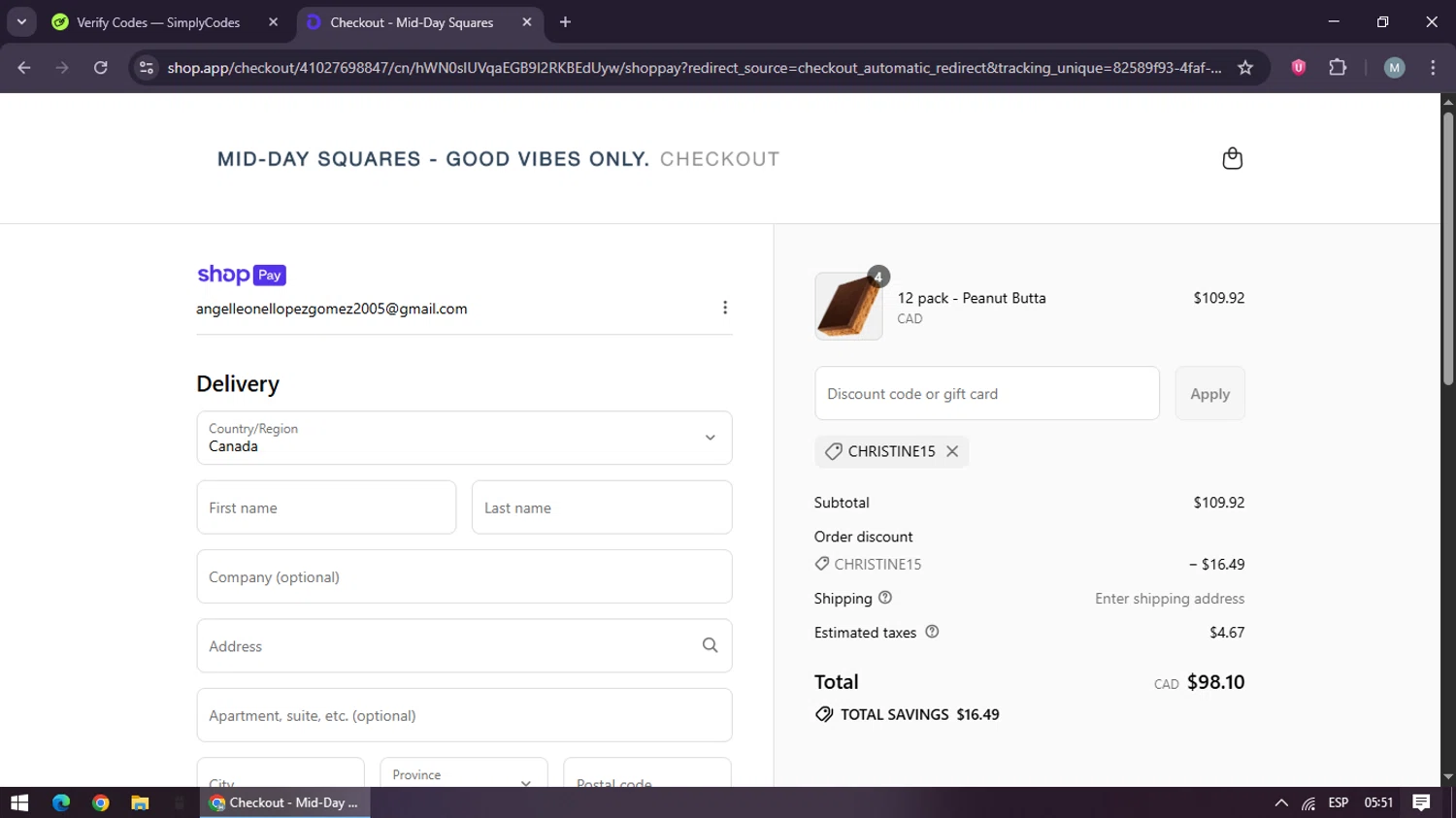Expand Country/Region dropdown
This screenshot has height=818, width=1456.
464,438
